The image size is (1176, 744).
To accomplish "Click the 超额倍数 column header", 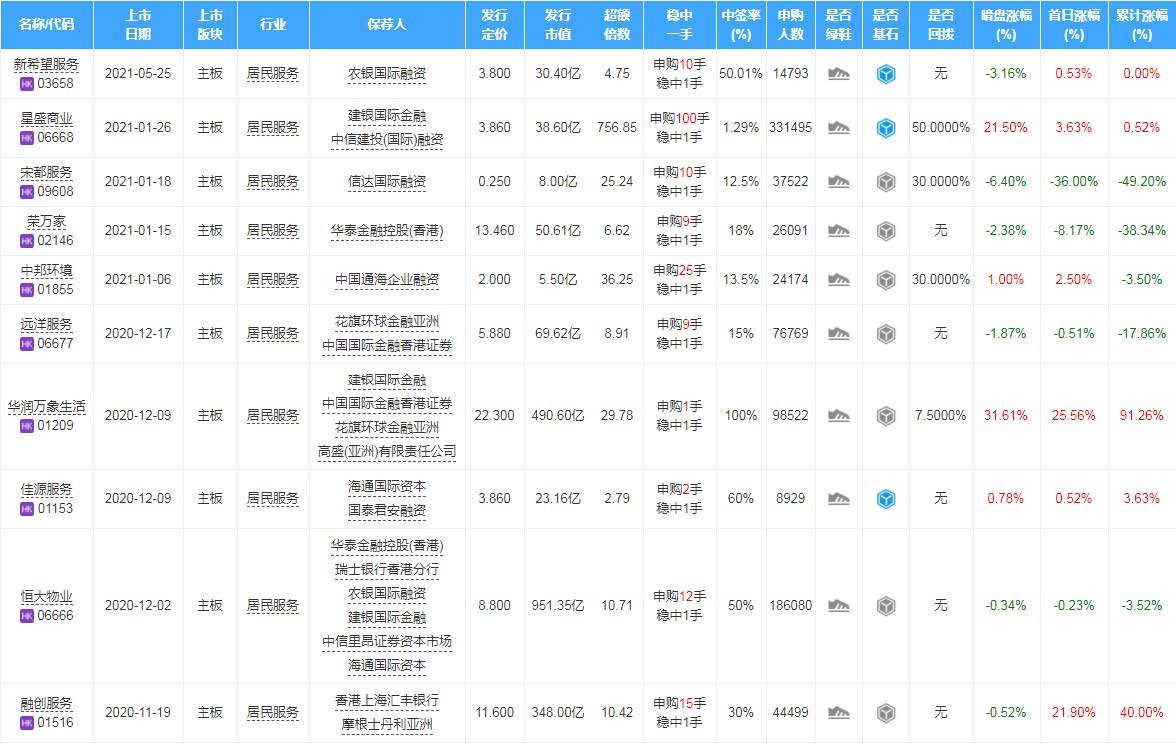I will (x=617, y=25).
